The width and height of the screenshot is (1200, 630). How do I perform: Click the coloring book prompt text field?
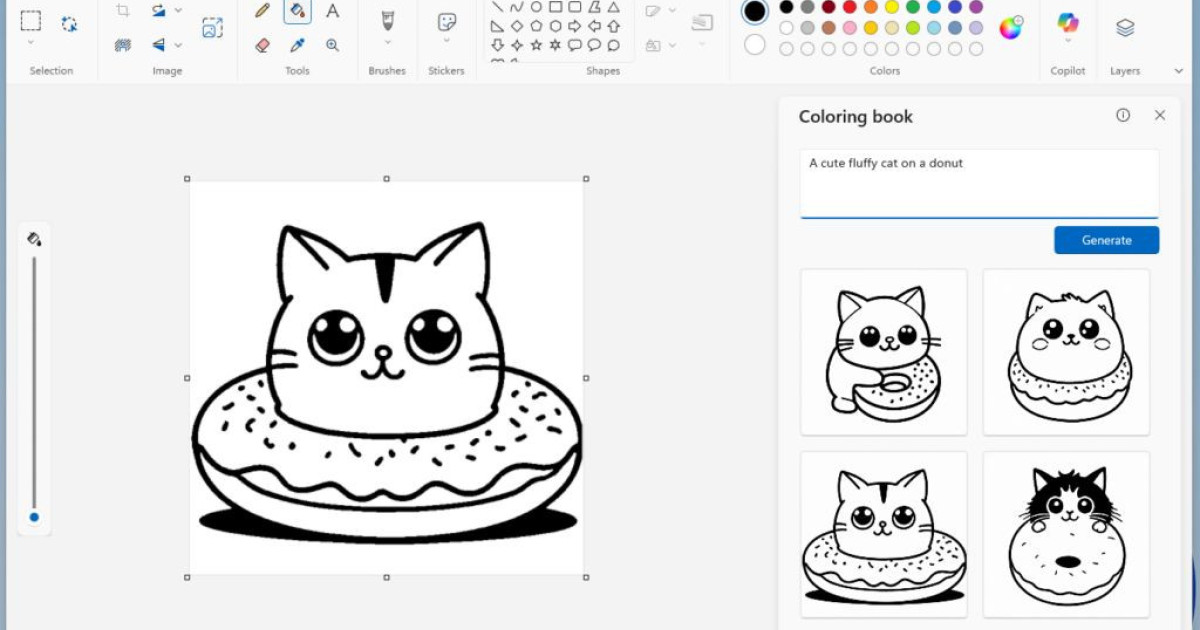979,183
